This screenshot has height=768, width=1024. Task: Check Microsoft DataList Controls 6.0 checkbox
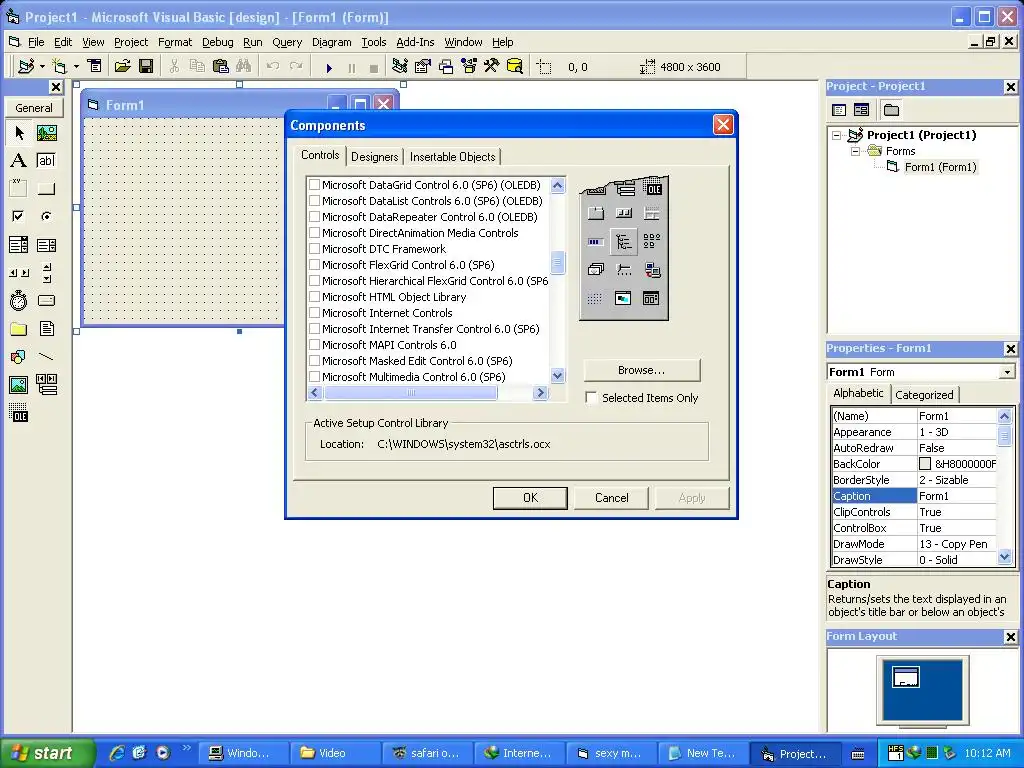(x=314, y=201)
